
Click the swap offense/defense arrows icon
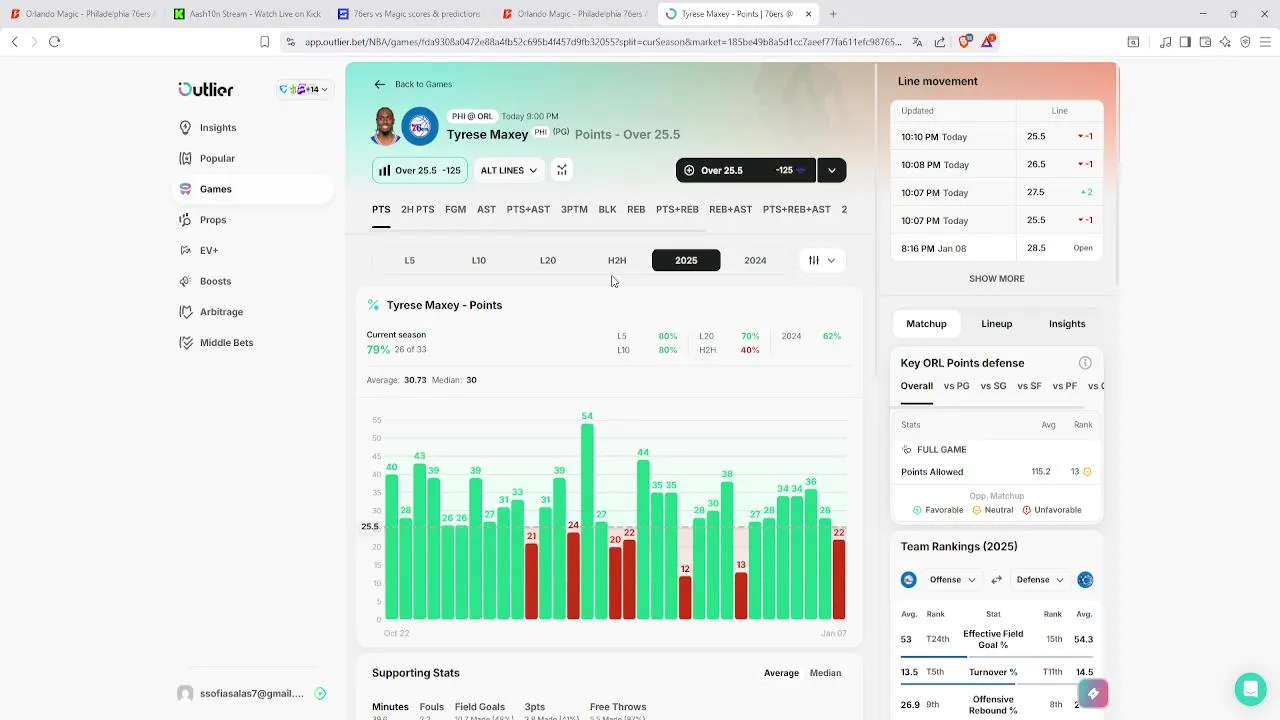(996, 580)
